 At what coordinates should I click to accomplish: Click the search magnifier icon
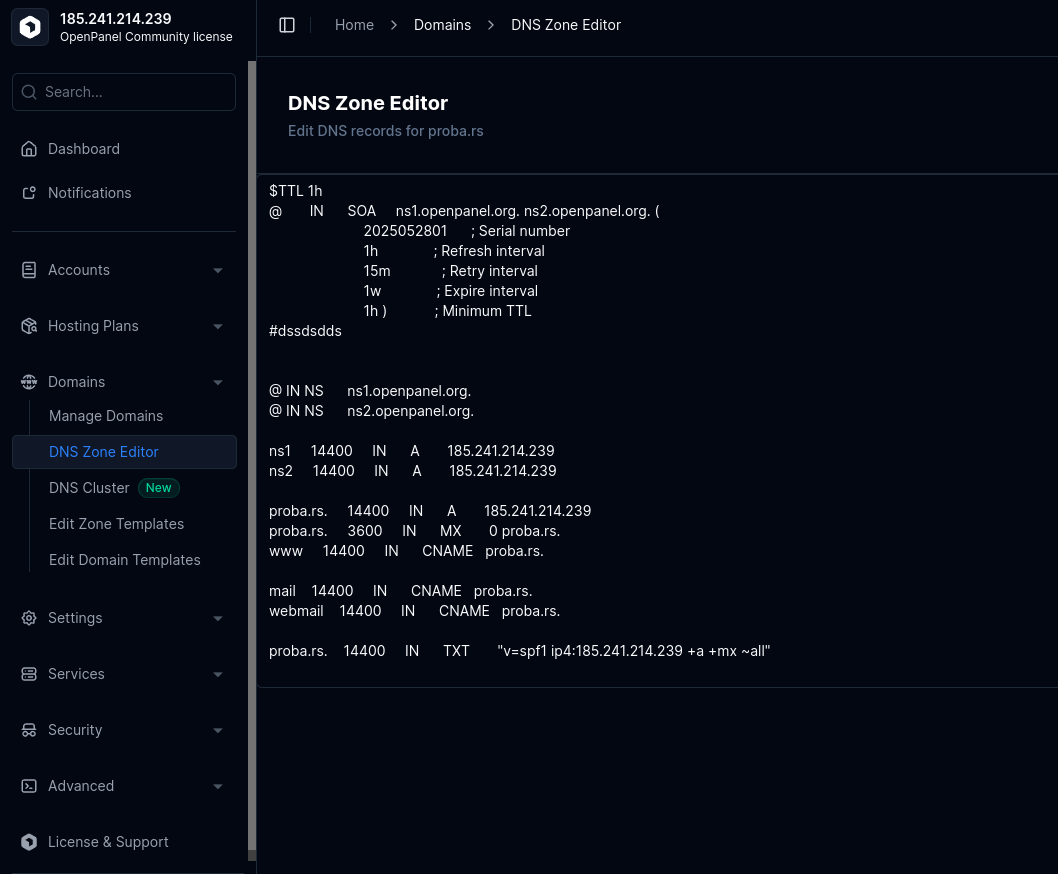click(29, 92)
